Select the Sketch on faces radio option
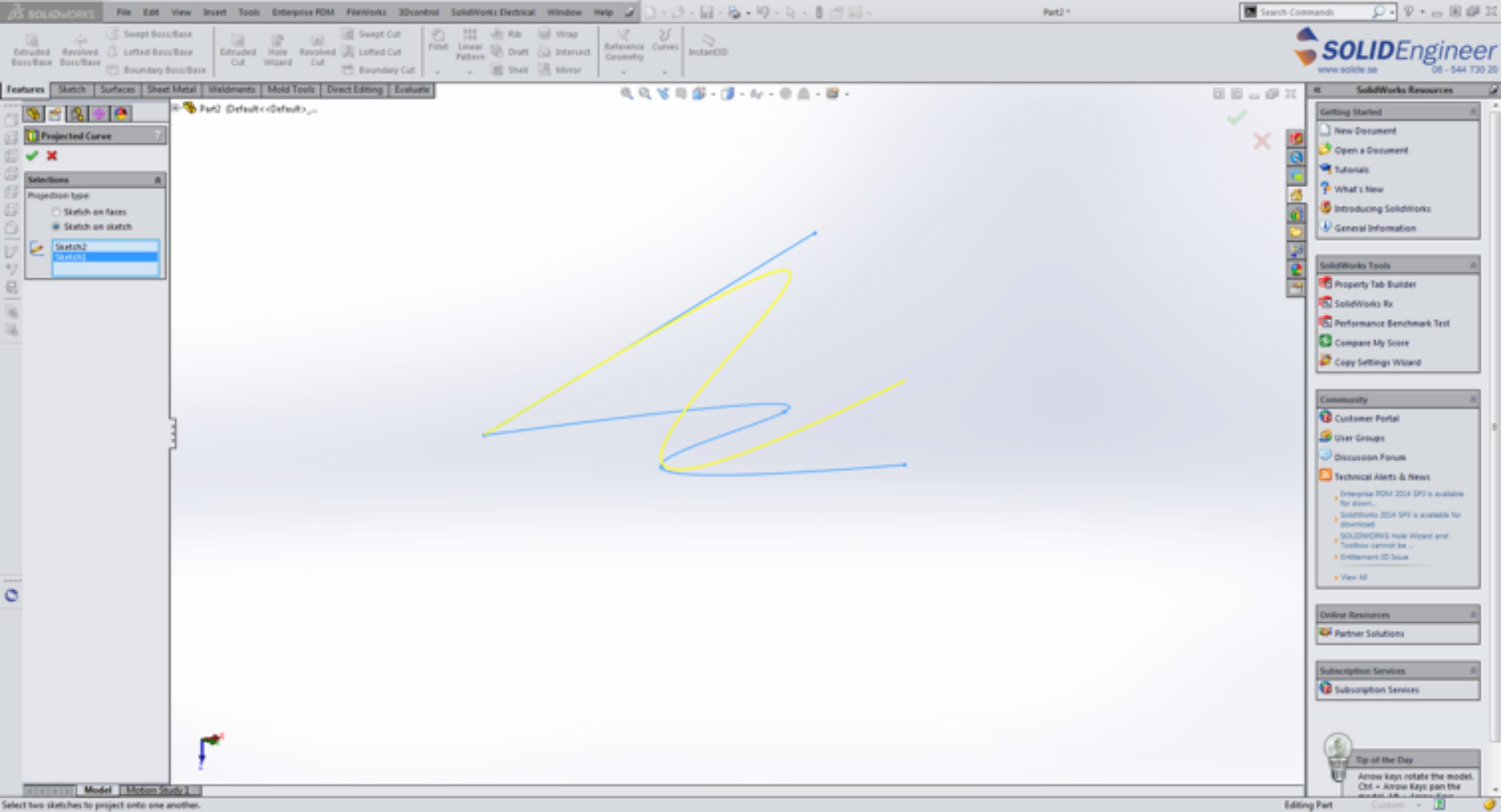The image size is (1501, 812). (x=57, y=212)
